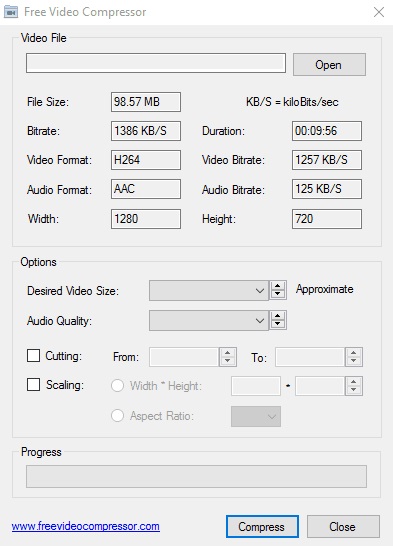Click the Free Video Compressor title bar icon
The height and width of the screenshot is (546, 393).
pyautogui.click(x=10, y=12)
